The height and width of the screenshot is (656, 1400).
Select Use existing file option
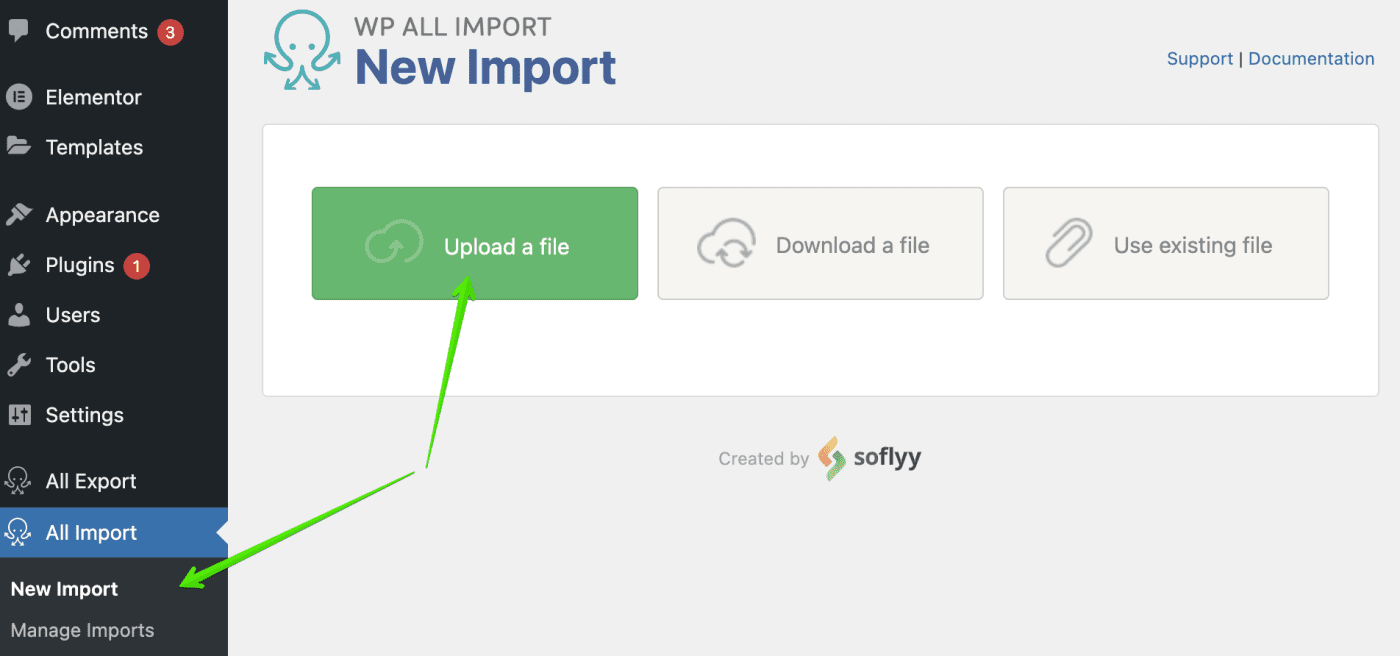1166,244
